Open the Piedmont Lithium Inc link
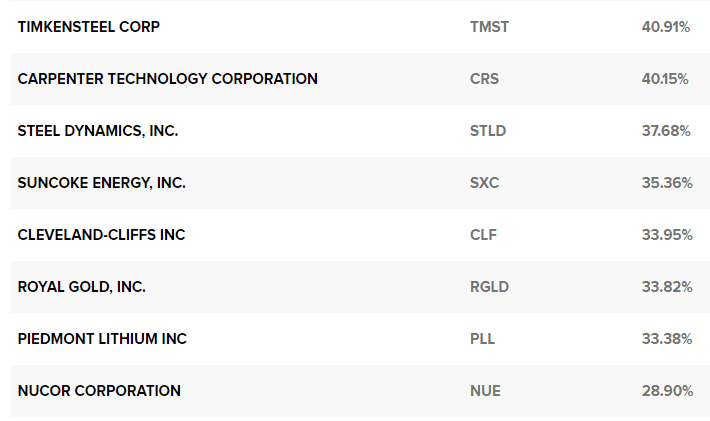 click(x=102, y=339)
